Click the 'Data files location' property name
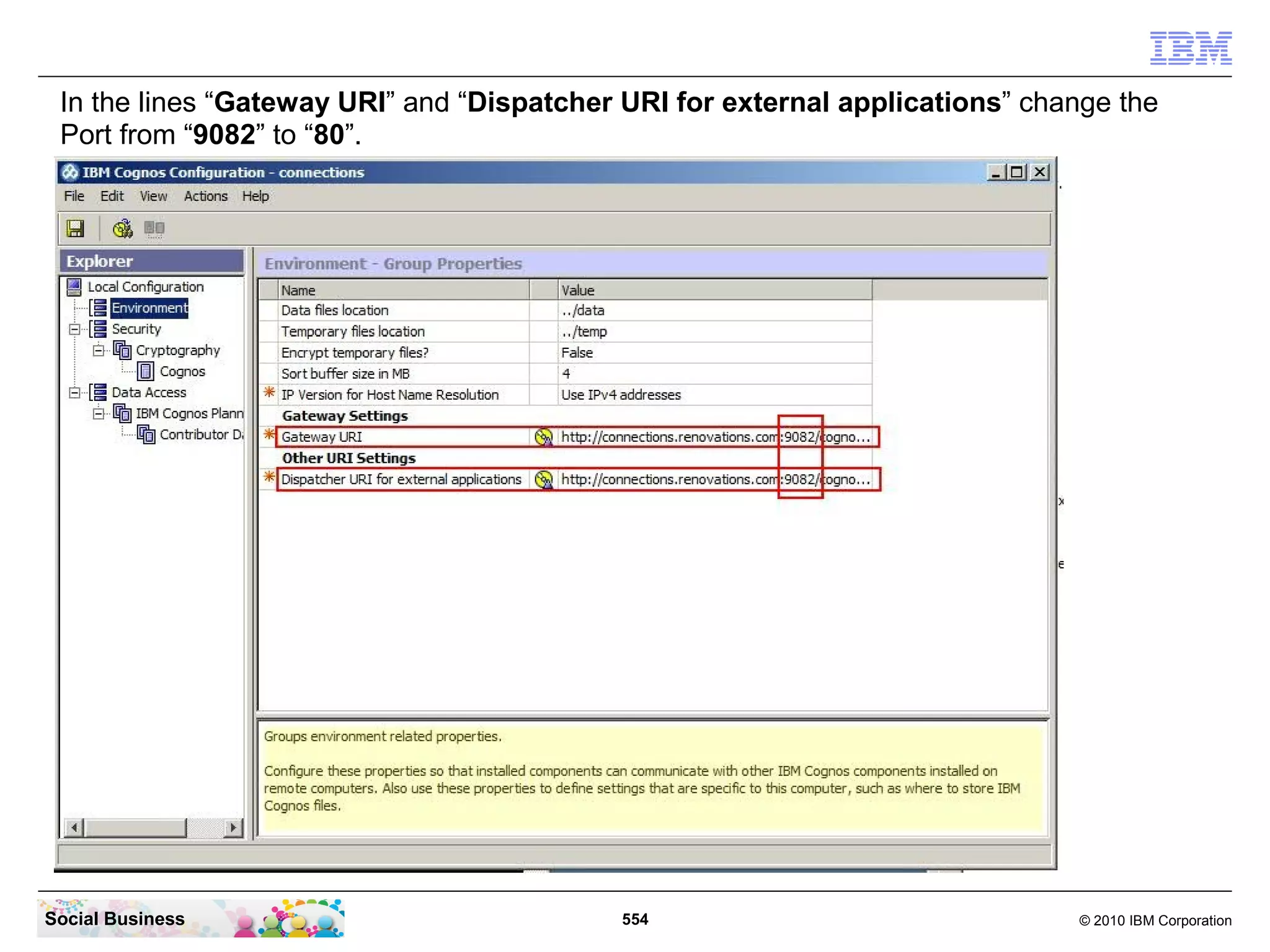This screenshot has height=952, width=1270. (335, 311)
